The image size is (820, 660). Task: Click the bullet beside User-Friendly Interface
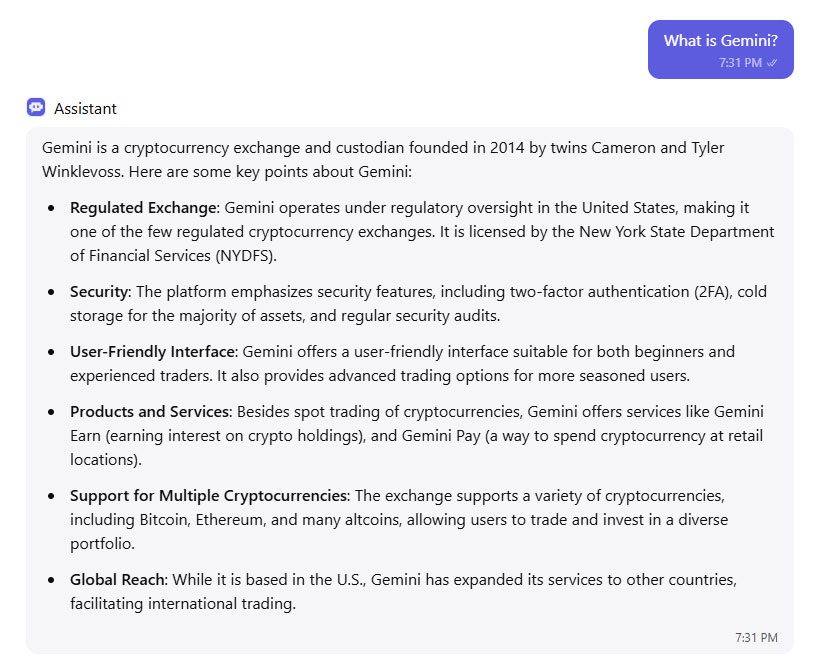tap(51, 352)
